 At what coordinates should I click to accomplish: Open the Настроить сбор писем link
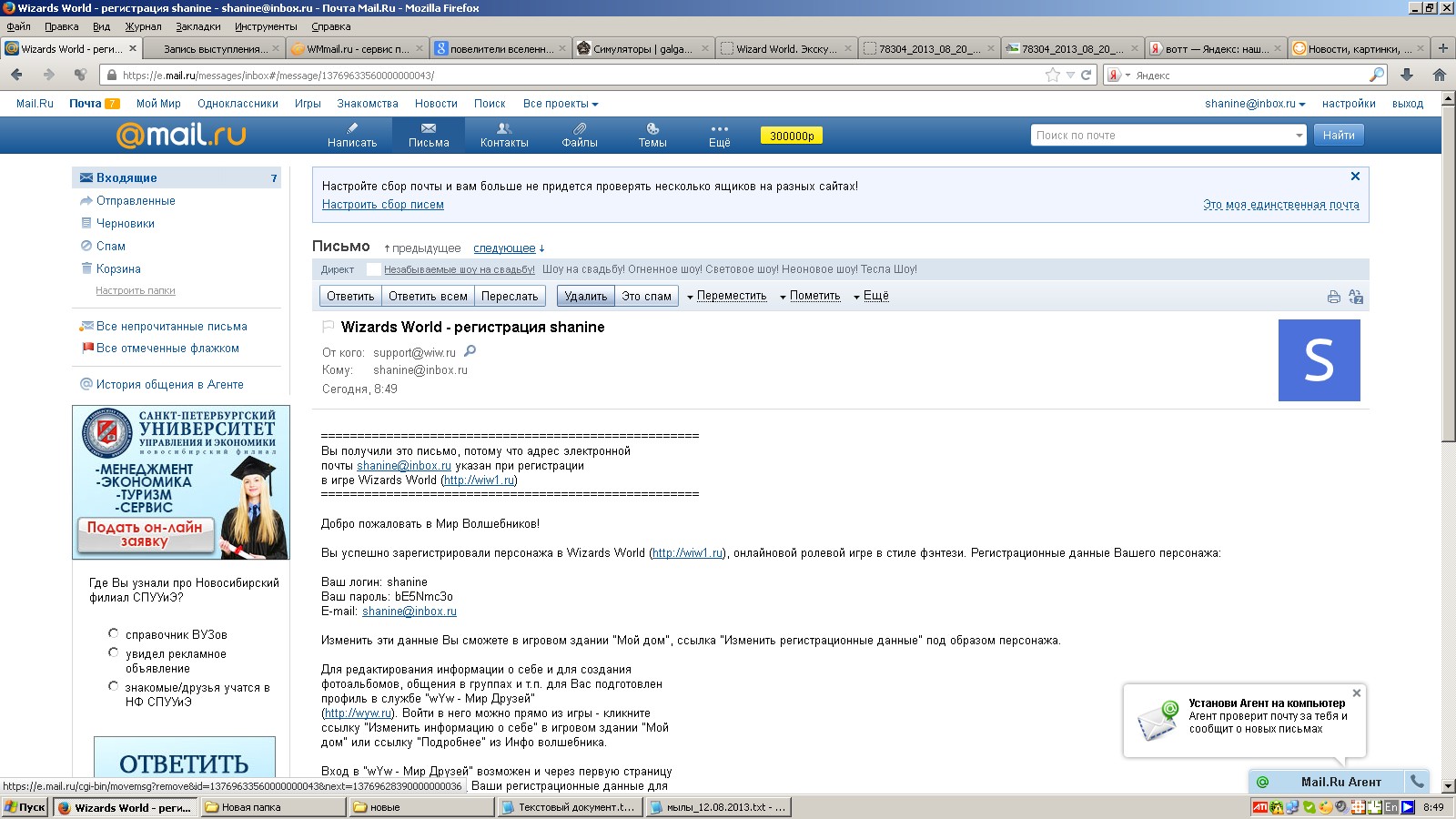pos(383,205)
